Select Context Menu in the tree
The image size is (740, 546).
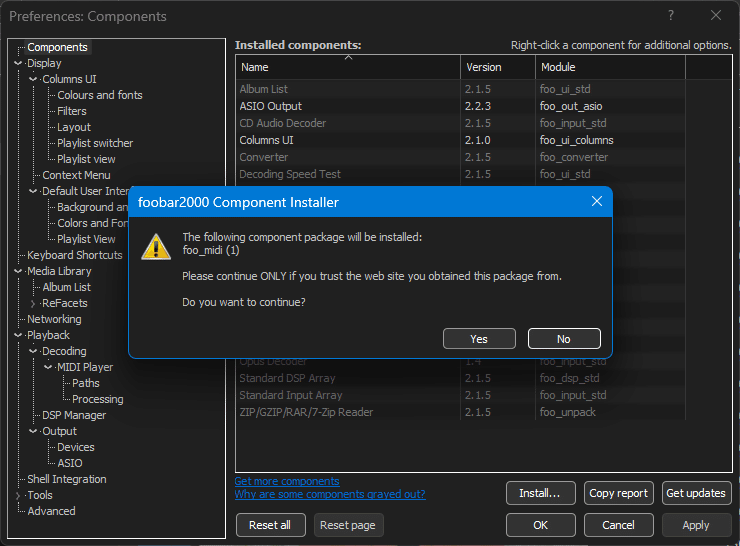[76, 175]
